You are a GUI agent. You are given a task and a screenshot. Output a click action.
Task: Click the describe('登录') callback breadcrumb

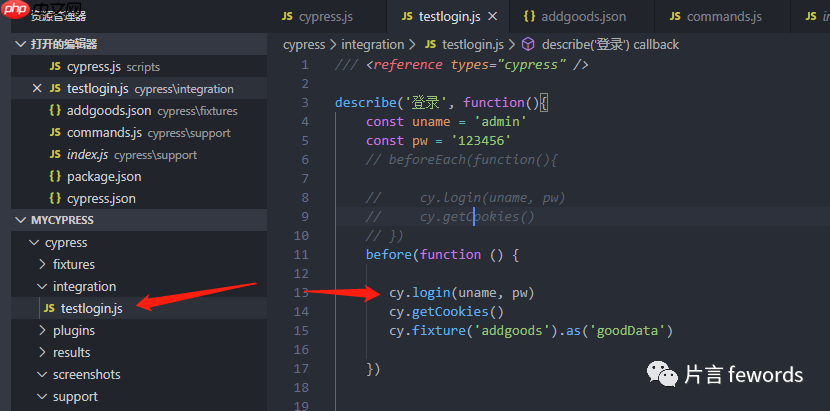pyautogui.click(x=609, y=45)
